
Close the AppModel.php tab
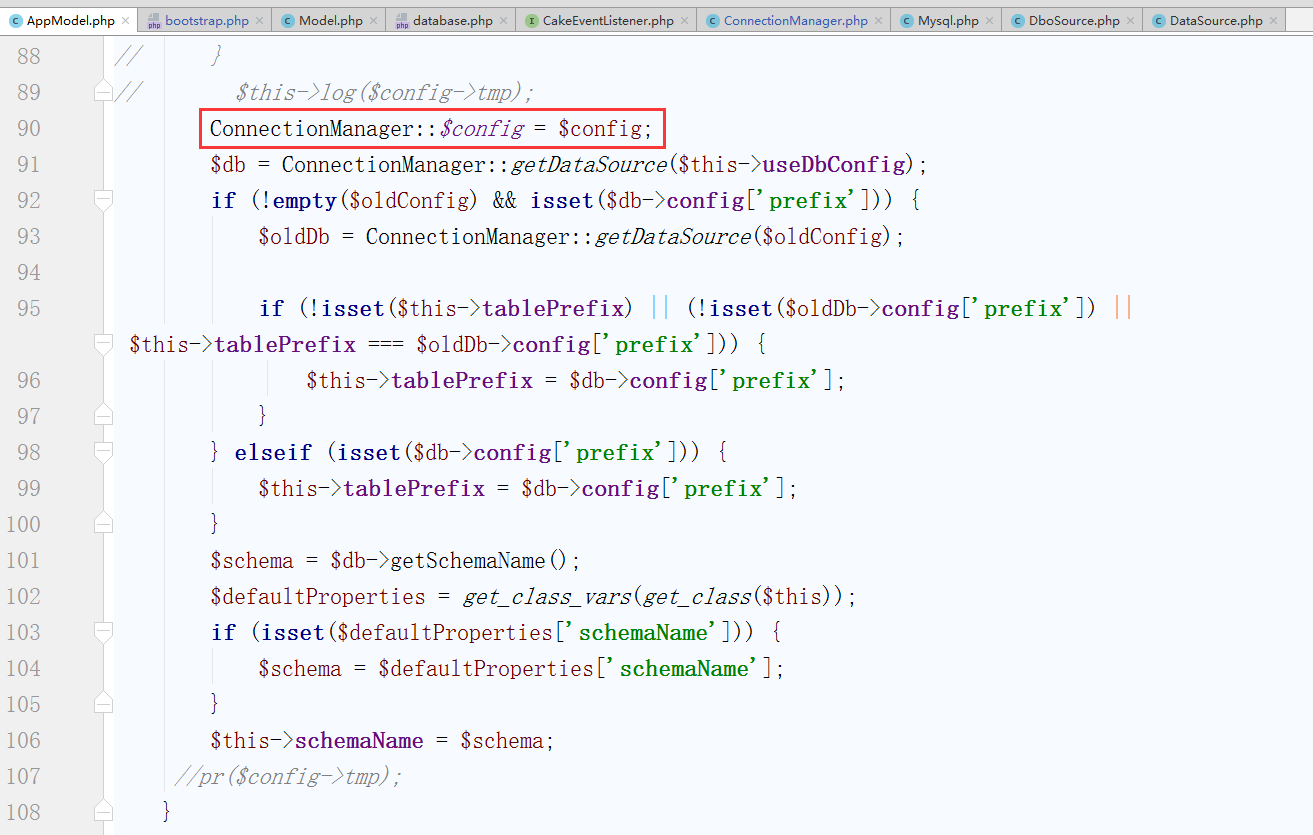[124, 20]
